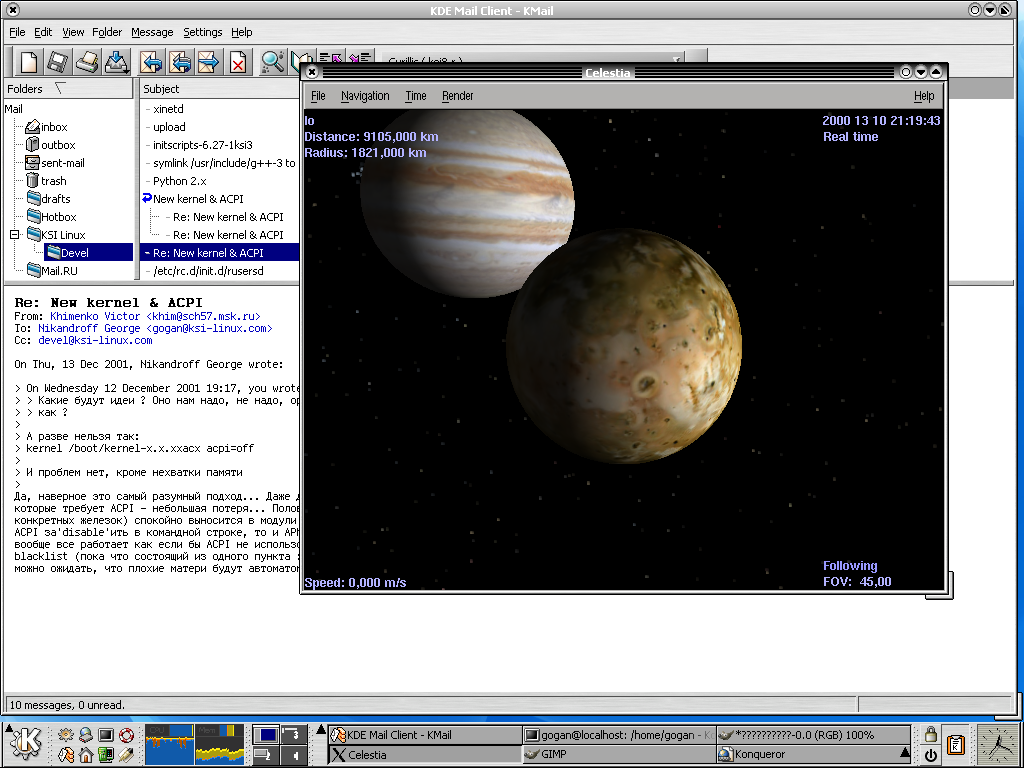Click the Save (floppy disk) toolbar icon
The height and width of the screenshot is (768, 1024).
point(57,62)
